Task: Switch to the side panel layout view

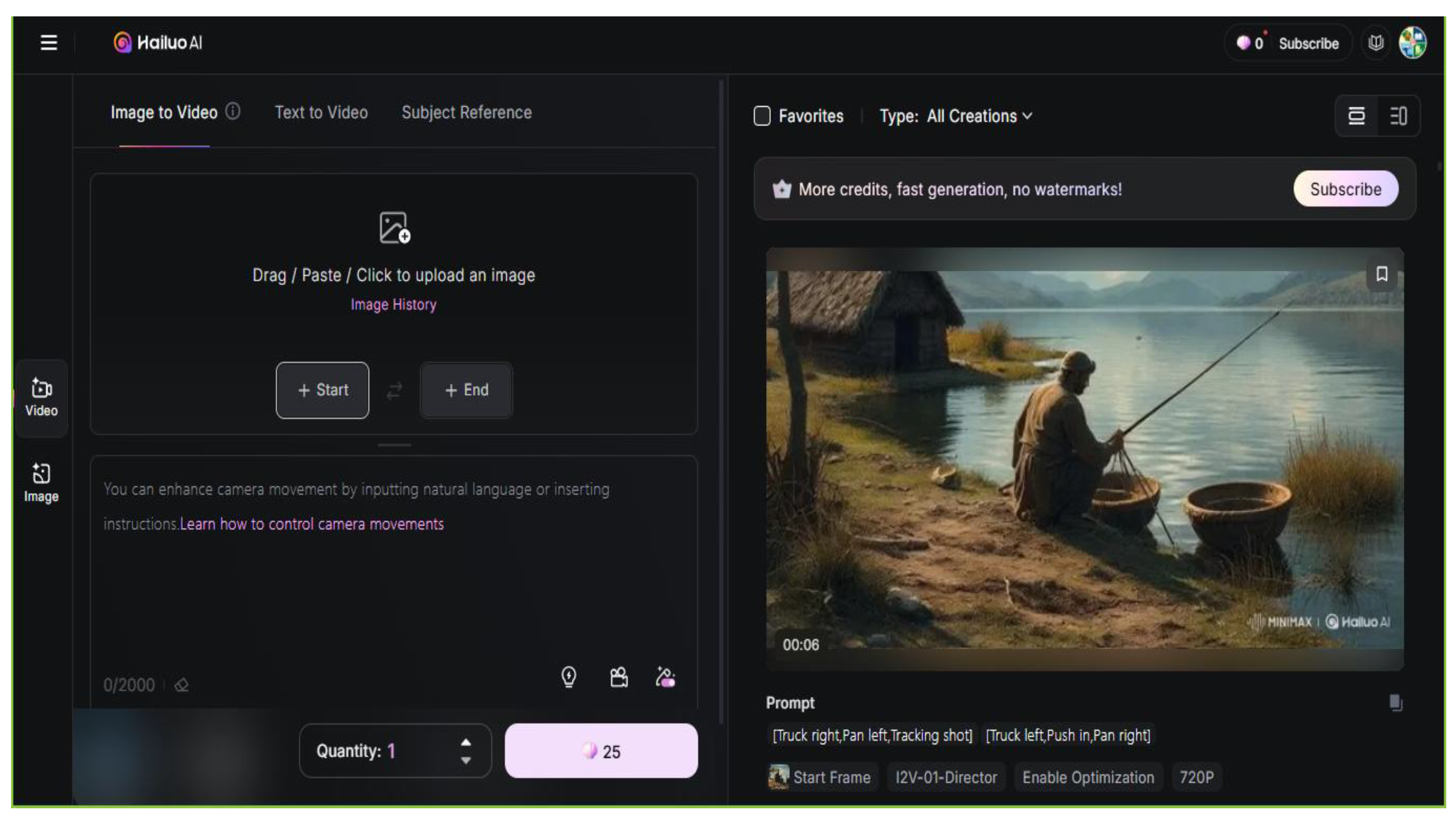Action: click(x=1398, y=116)
